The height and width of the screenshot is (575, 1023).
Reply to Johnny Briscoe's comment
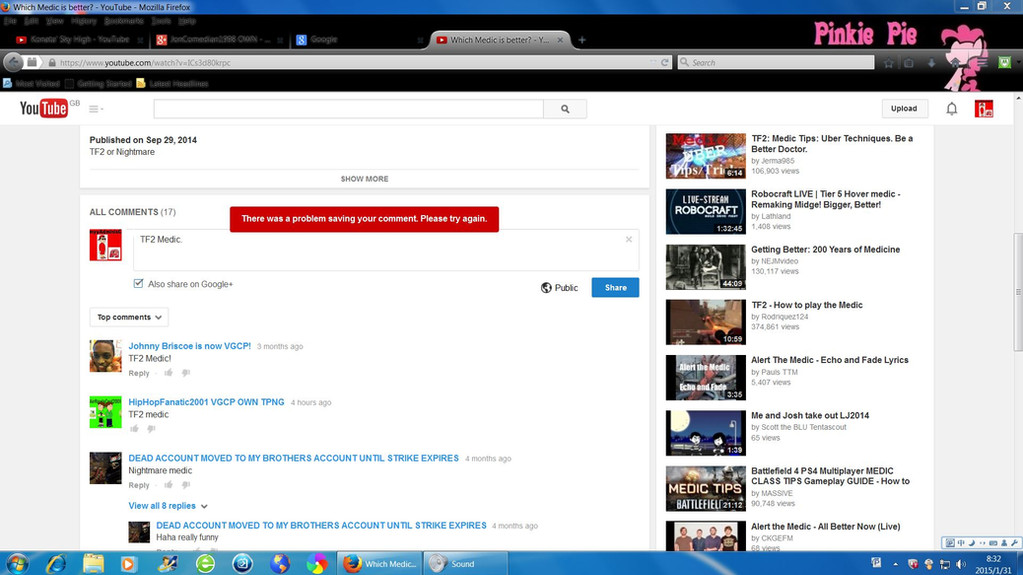[x=139, y=373]
